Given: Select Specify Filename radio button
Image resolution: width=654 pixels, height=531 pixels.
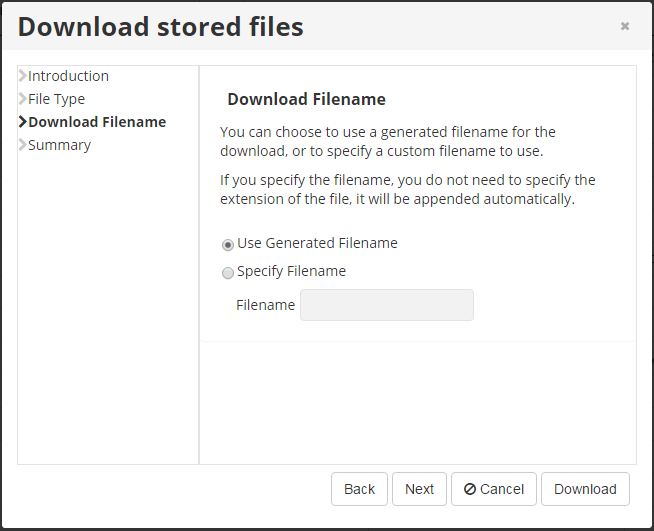Looking at the screenshot, I should [x=227, y=273].
